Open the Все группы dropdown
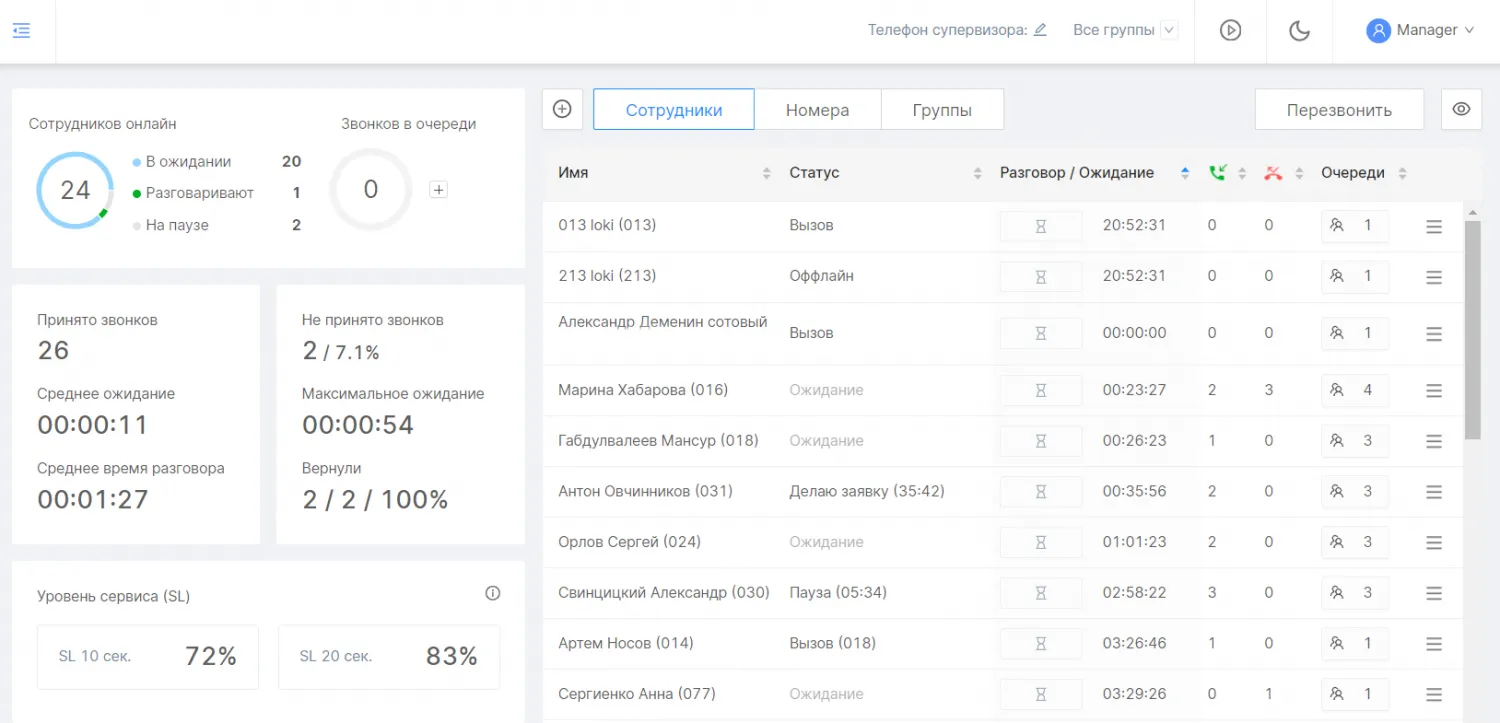Viewport: 1500px width, 723px height. (x=1122, y=30)
